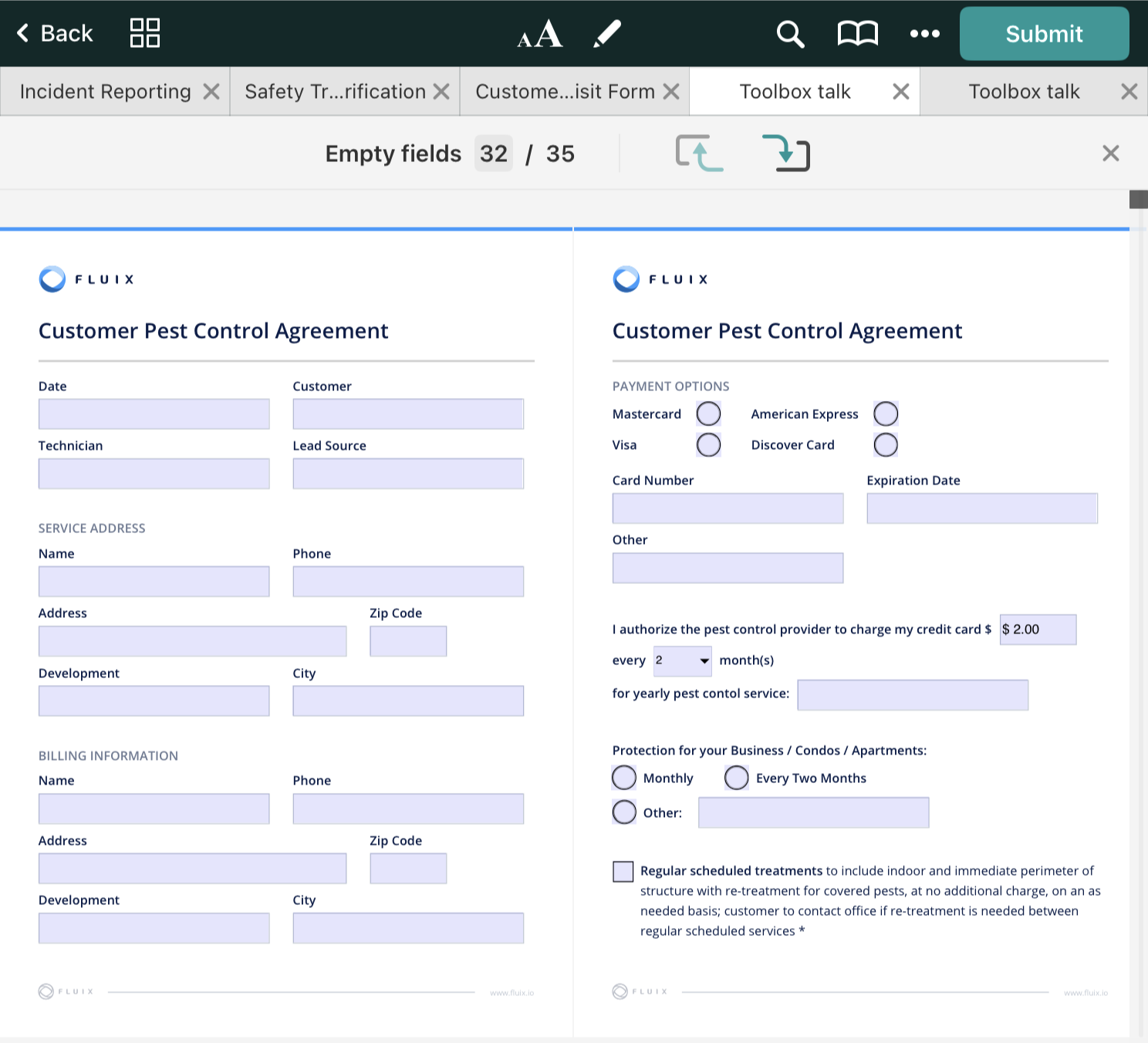The width and height of the screenshot is (1148, 1043).
Task: Switch to Safety Tr...rification tab
Action: [335, 92]
